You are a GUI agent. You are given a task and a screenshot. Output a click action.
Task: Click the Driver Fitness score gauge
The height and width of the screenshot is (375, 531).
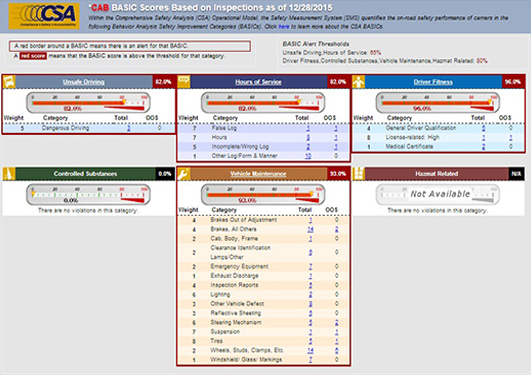(x=438, y=103)
